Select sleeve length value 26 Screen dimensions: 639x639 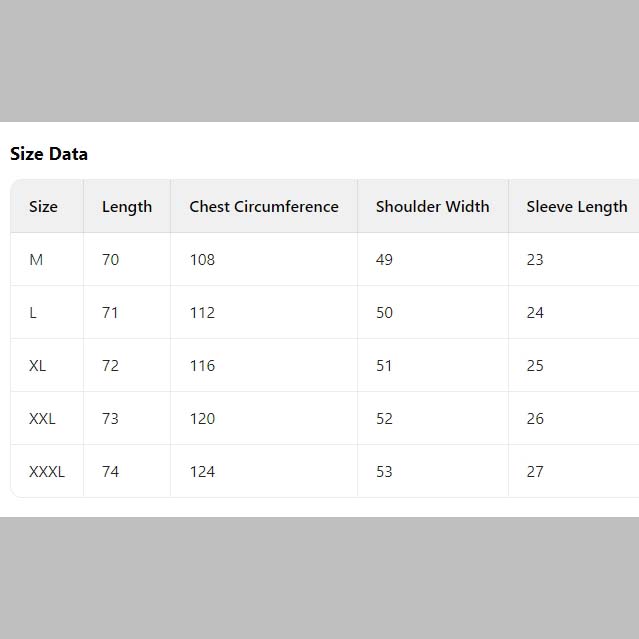pyautogui.click(x=535, y=419)
